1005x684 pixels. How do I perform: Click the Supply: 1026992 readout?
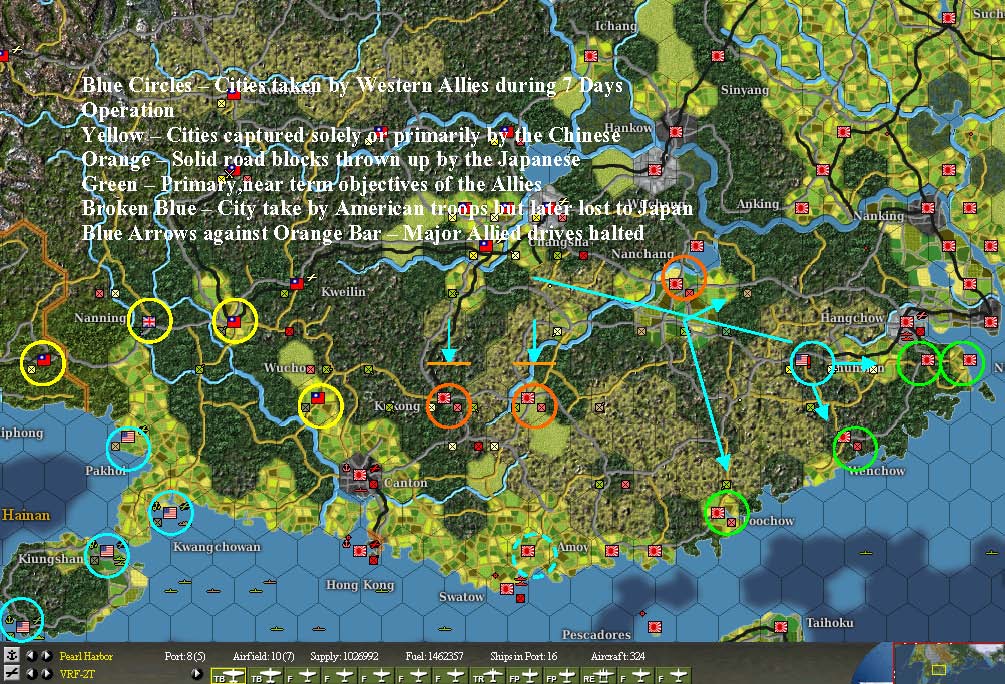tap(344, 656)
